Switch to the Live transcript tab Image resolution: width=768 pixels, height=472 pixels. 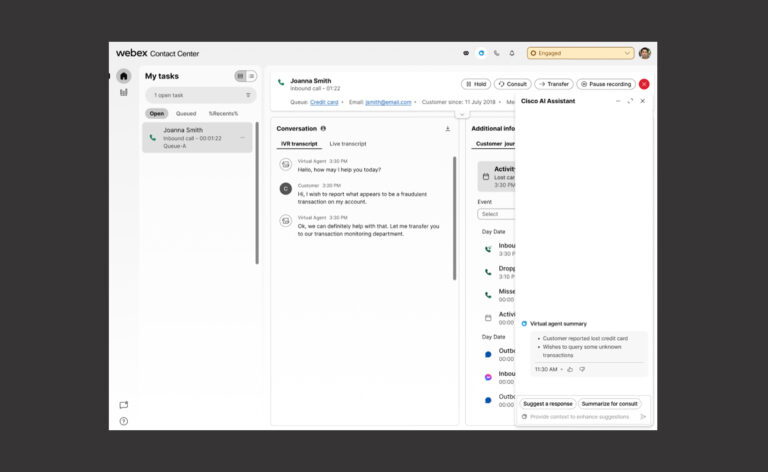(348, 144)
